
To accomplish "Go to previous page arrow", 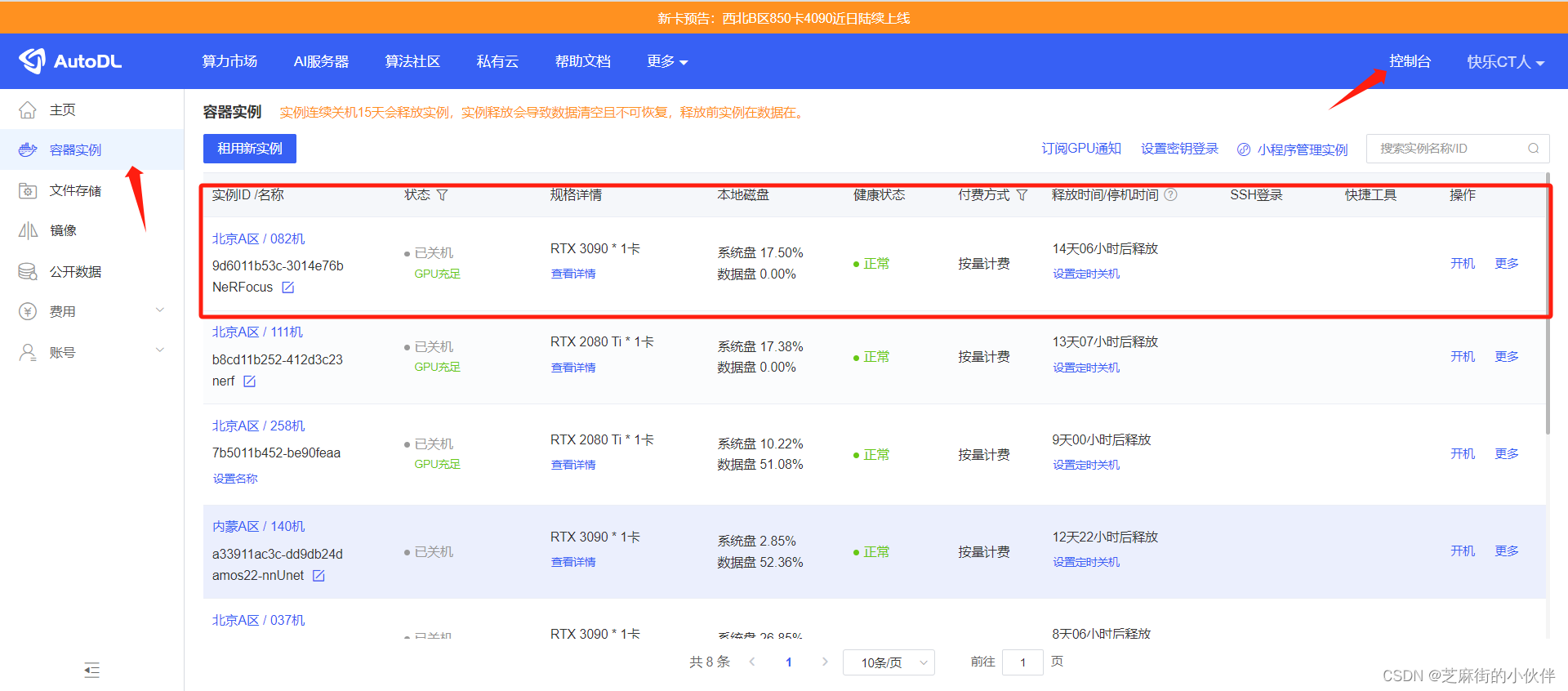I will click(752, 662).
